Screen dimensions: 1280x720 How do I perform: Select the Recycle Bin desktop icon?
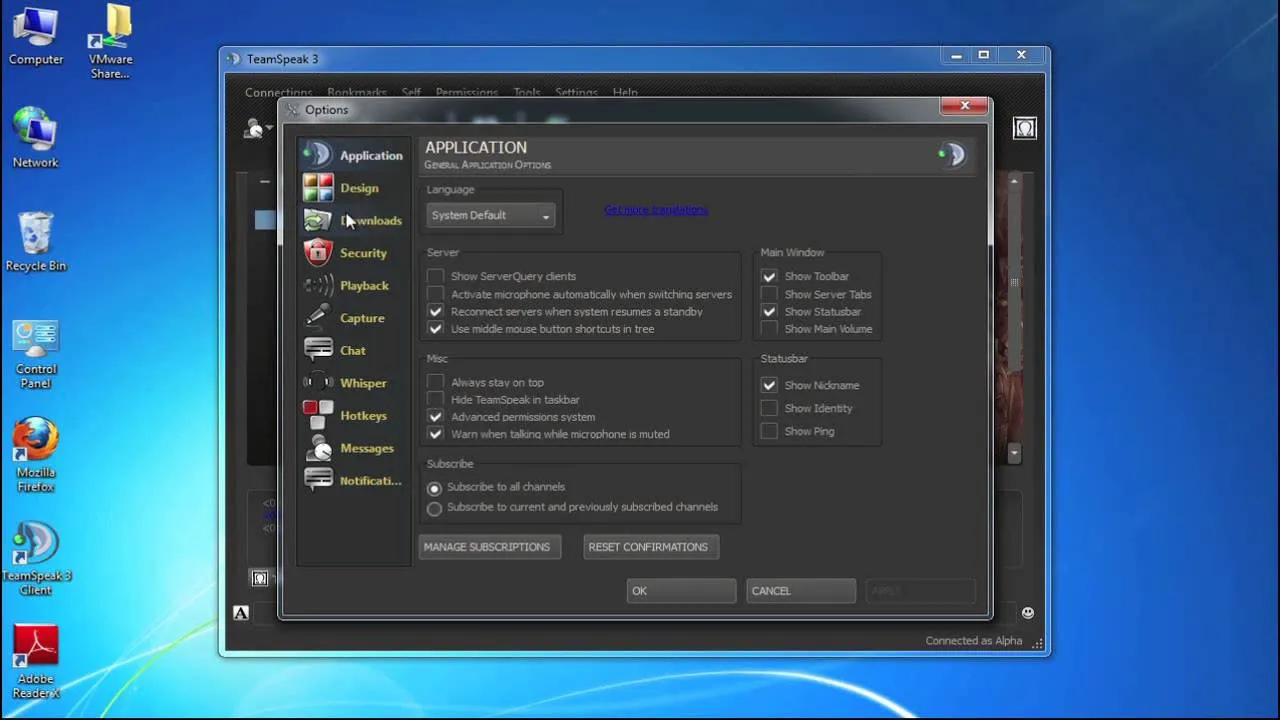[x=36, y=241]
